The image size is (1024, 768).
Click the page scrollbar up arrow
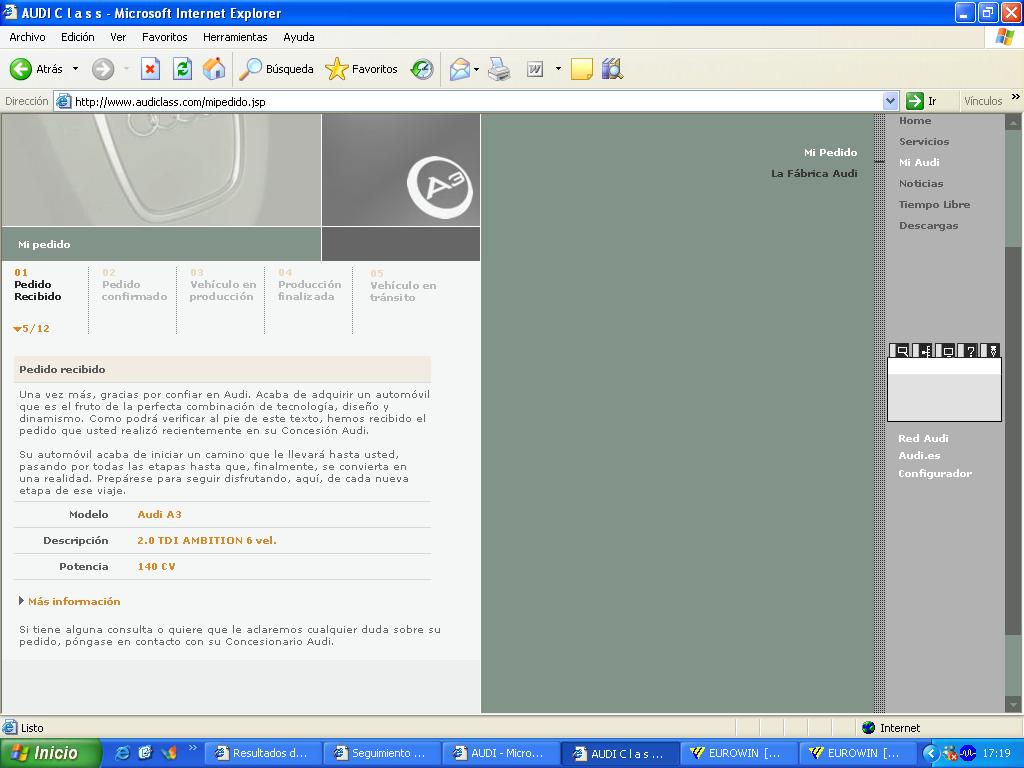[1013, 121]
